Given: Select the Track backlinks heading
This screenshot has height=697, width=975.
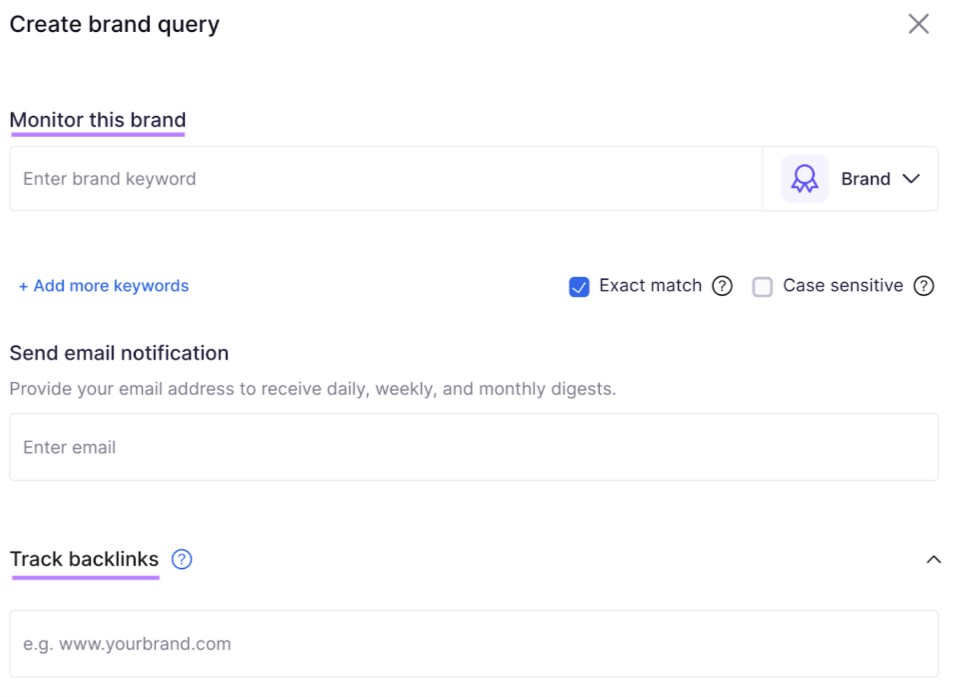Looking at the screenshot, I should tap(84, 559).
